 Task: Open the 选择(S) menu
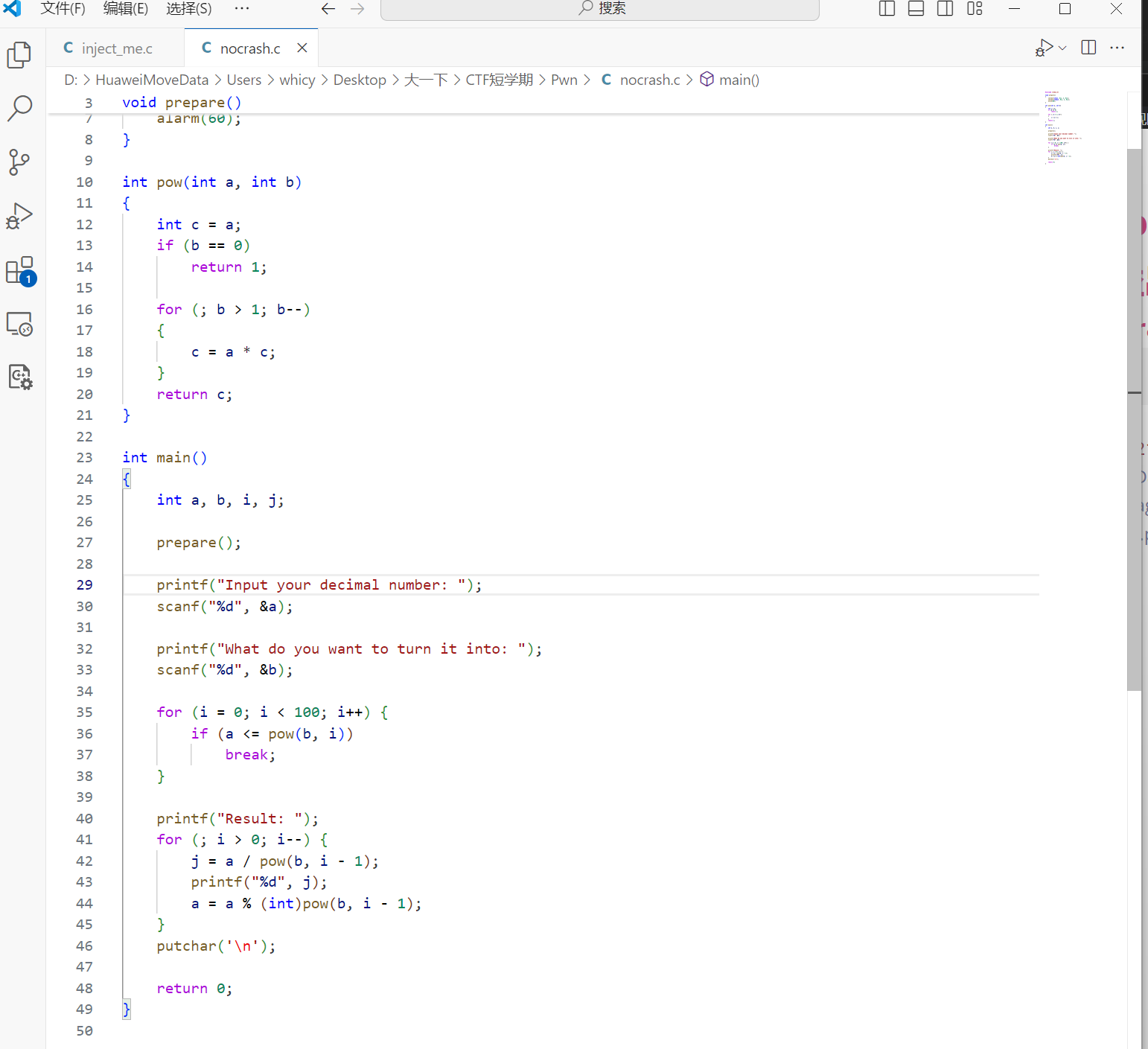(x=189, y=9)
